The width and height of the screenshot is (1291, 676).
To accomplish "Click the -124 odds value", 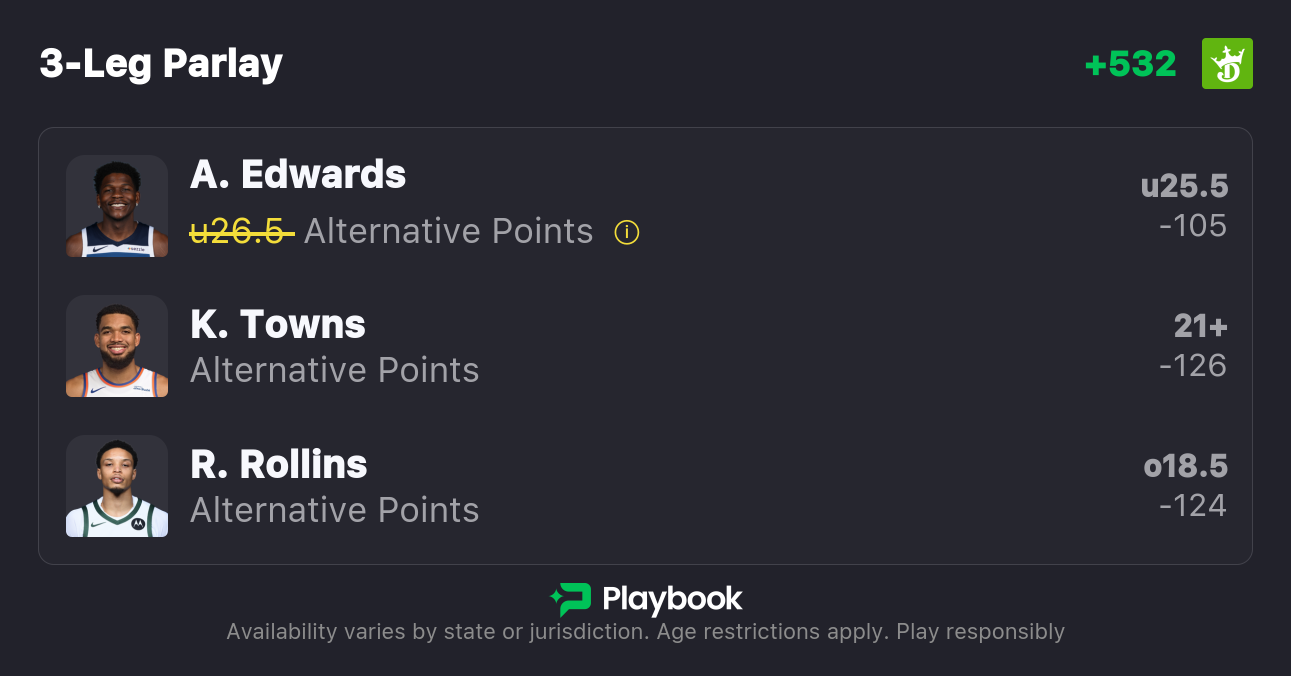I will coord(1193,506).
